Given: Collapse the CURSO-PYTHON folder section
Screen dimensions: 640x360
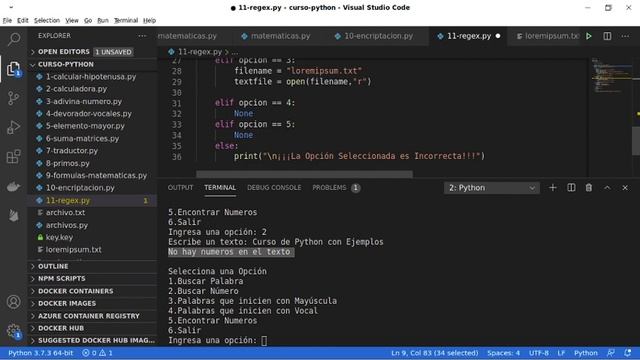Looking at the screenshot, I should [x=92, y=64].
